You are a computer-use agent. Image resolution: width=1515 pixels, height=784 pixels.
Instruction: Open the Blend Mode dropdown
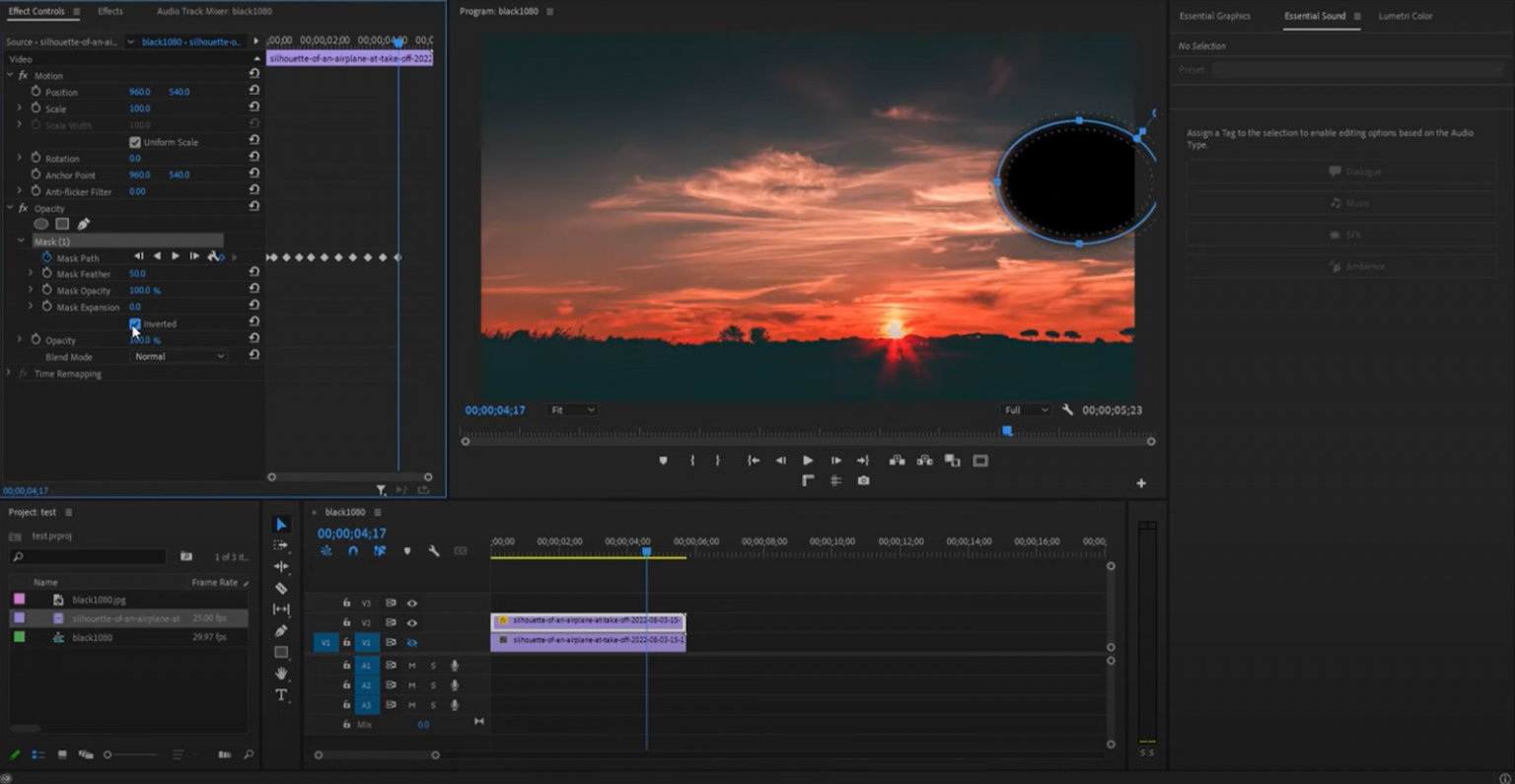coord(179,356)
